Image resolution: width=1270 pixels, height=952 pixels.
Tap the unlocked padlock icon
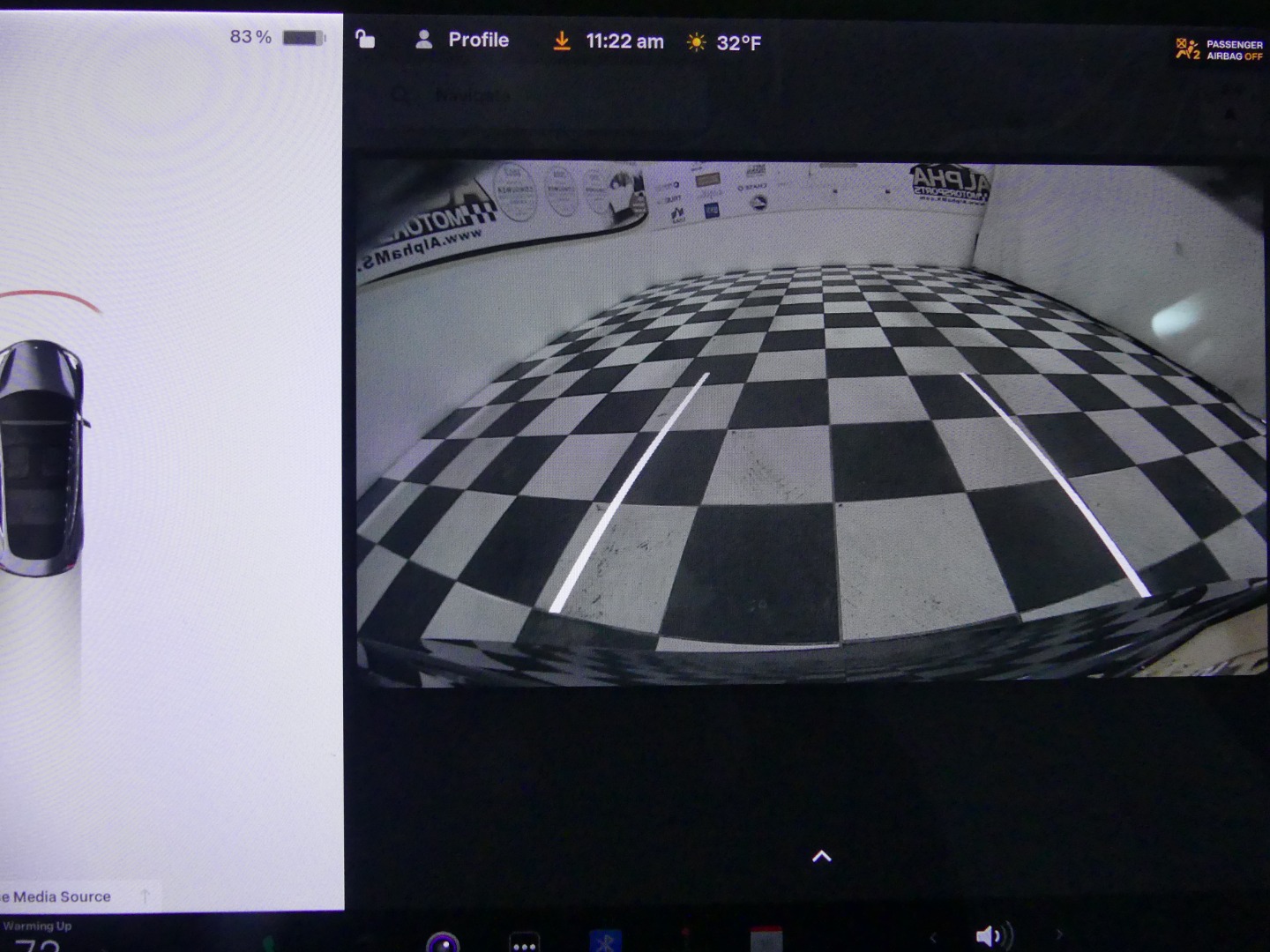click(x=365, y=40)
